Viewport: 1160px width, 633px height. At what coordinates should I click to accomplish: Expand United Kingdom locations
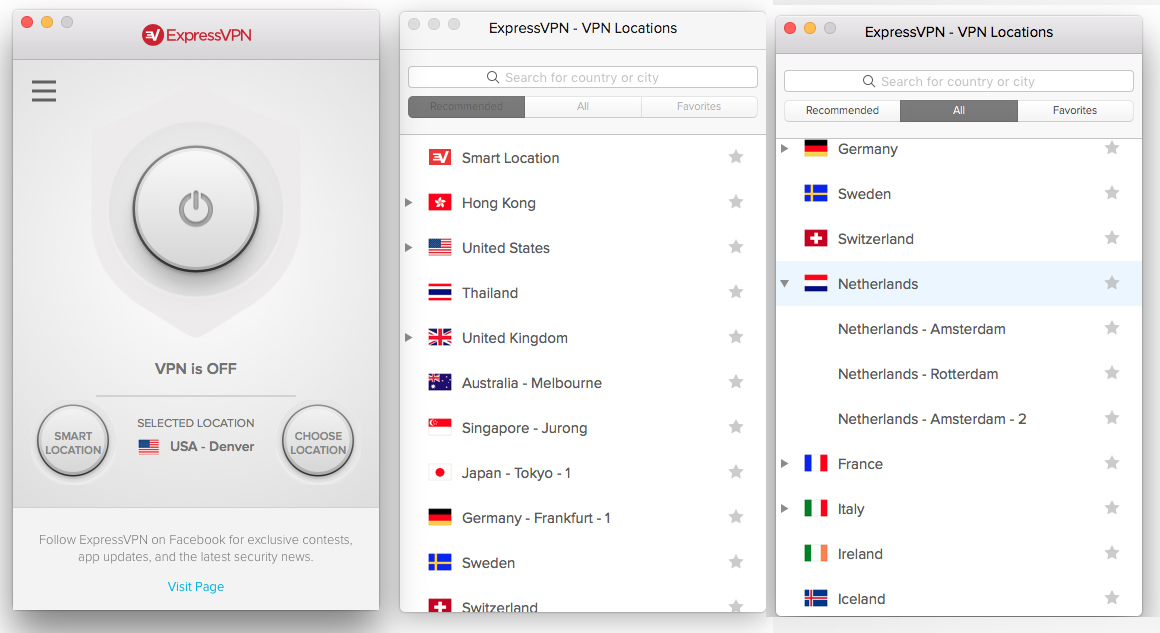408,338
